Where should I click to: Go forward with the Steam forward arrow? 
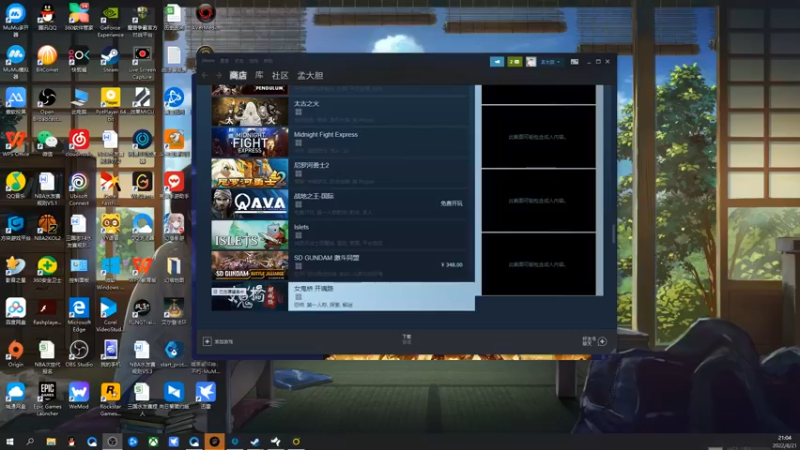[x=218, y=76]
